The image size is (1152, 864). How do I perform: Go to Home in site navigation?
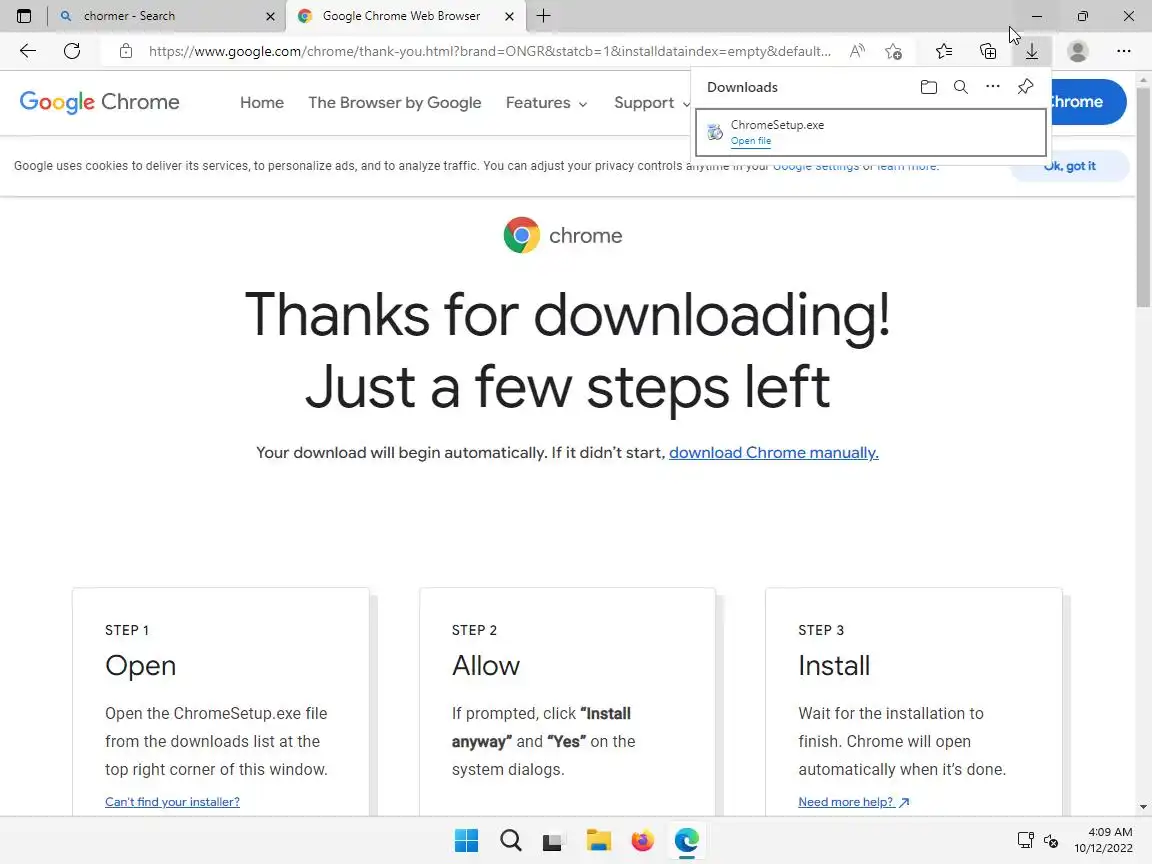[262, 103]
